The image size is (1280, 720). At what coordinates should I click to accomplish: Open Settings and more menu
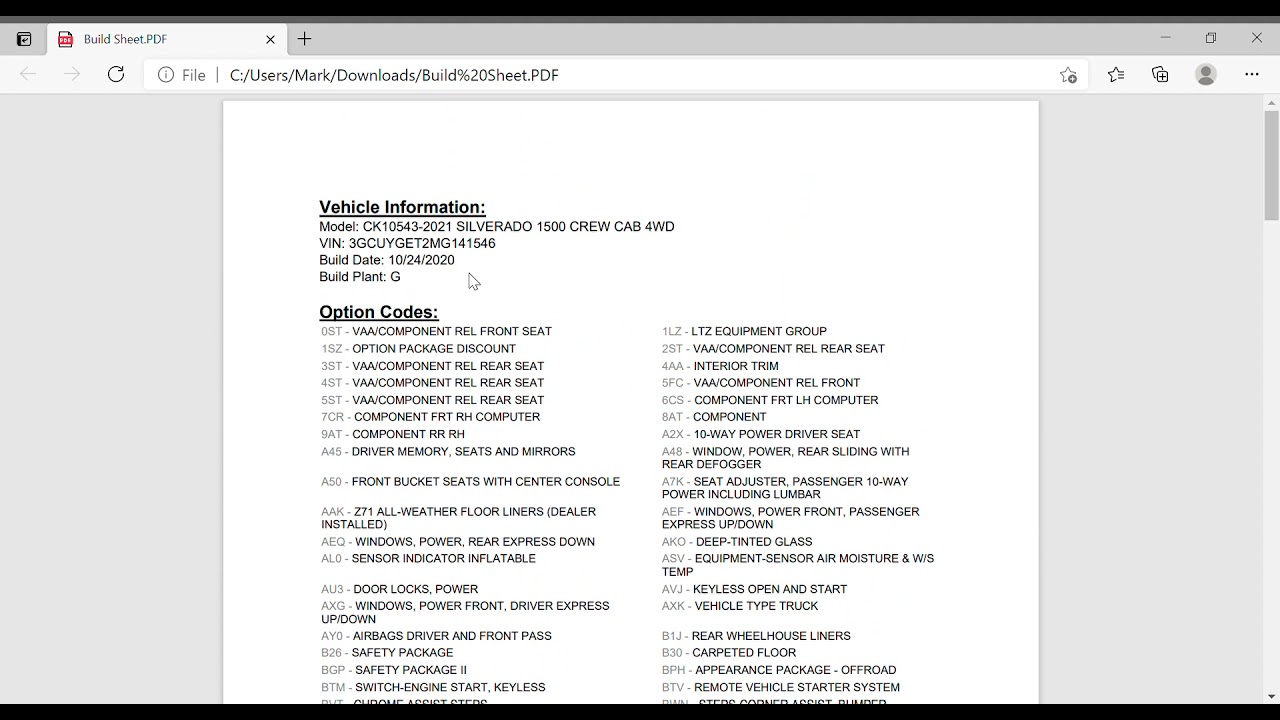(1252, 75)
